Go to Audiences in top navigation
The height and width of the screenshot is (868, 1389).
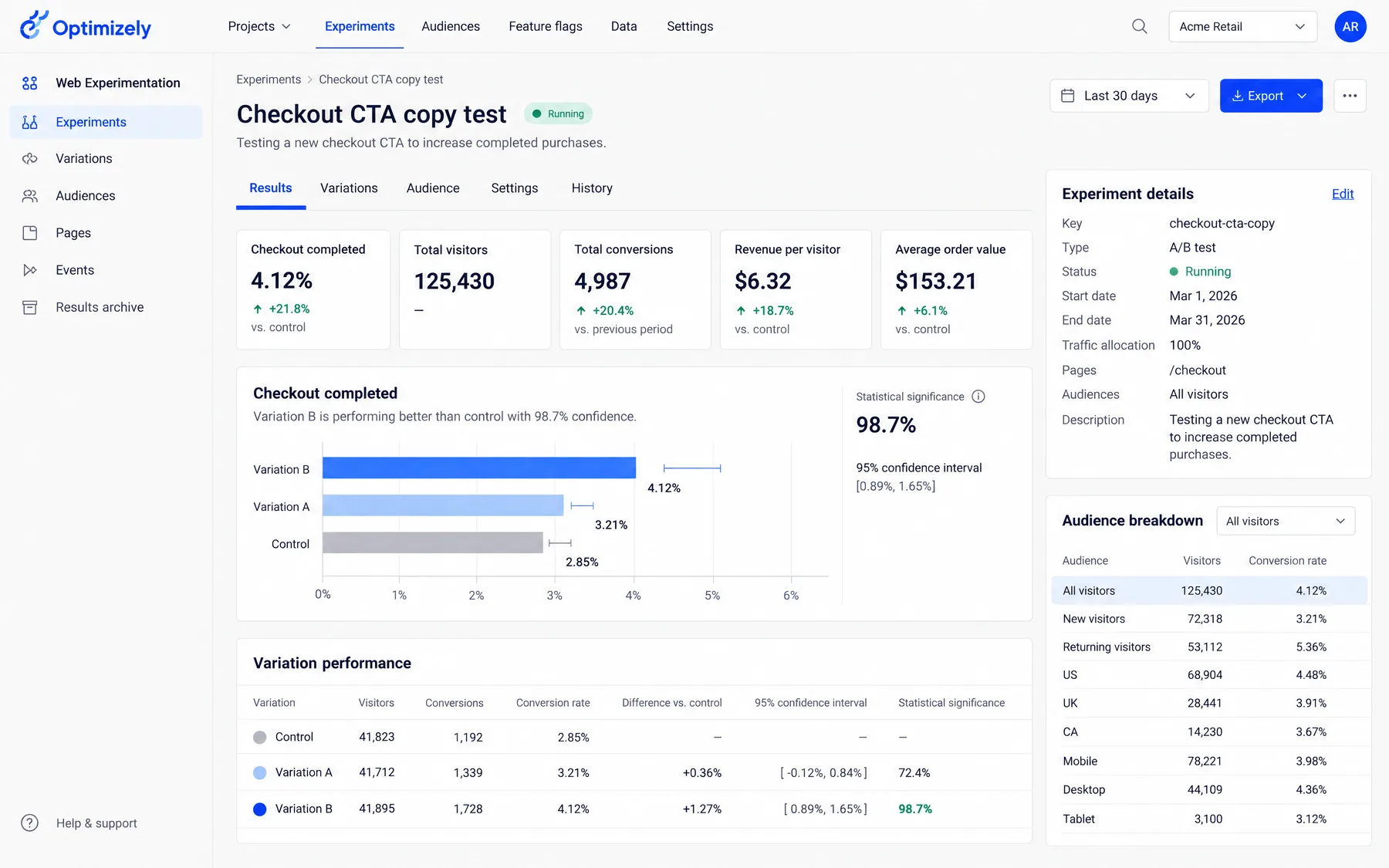451,26
